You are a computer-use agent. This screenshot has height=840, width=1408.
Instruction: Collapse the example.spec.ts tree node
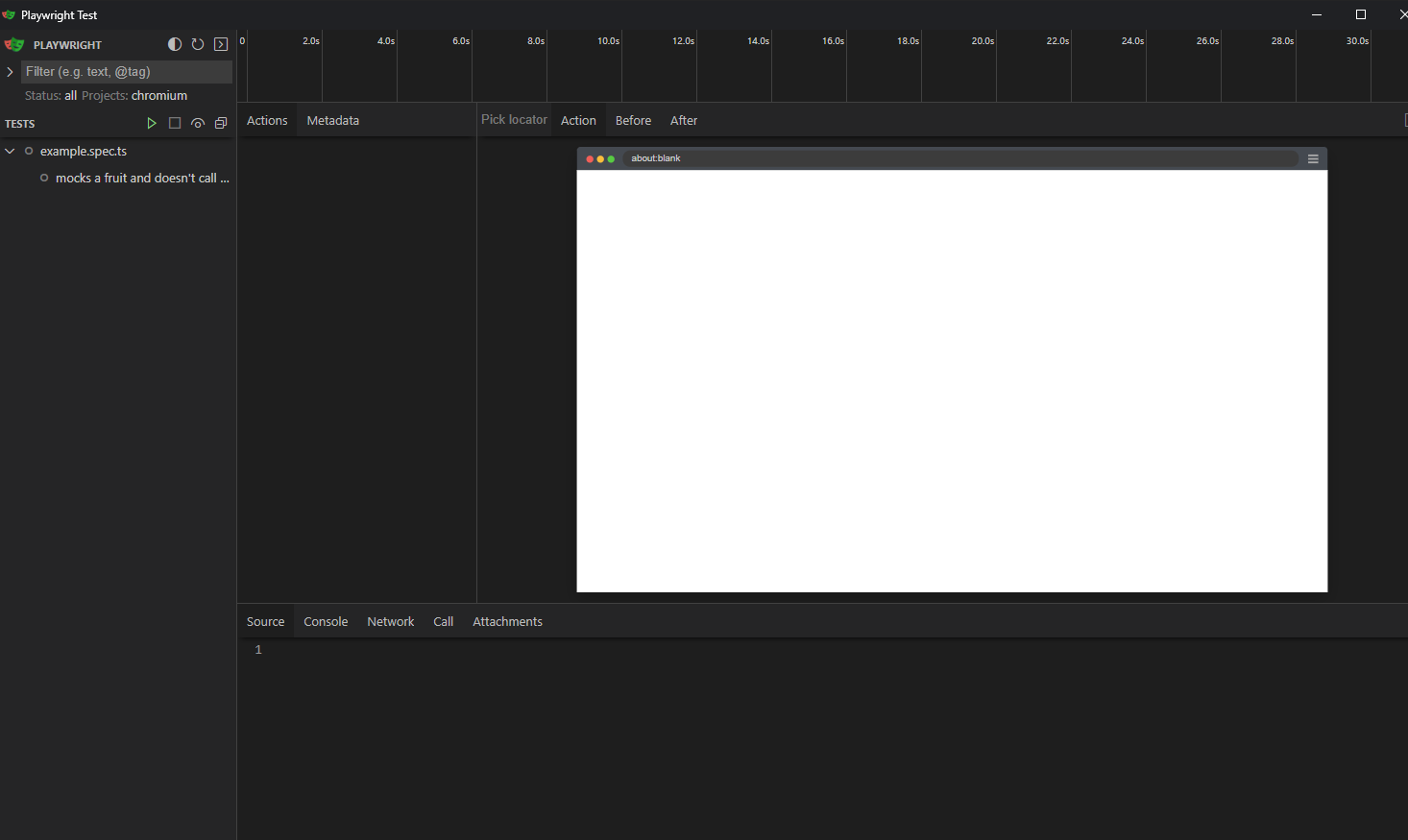pos(10,151)
